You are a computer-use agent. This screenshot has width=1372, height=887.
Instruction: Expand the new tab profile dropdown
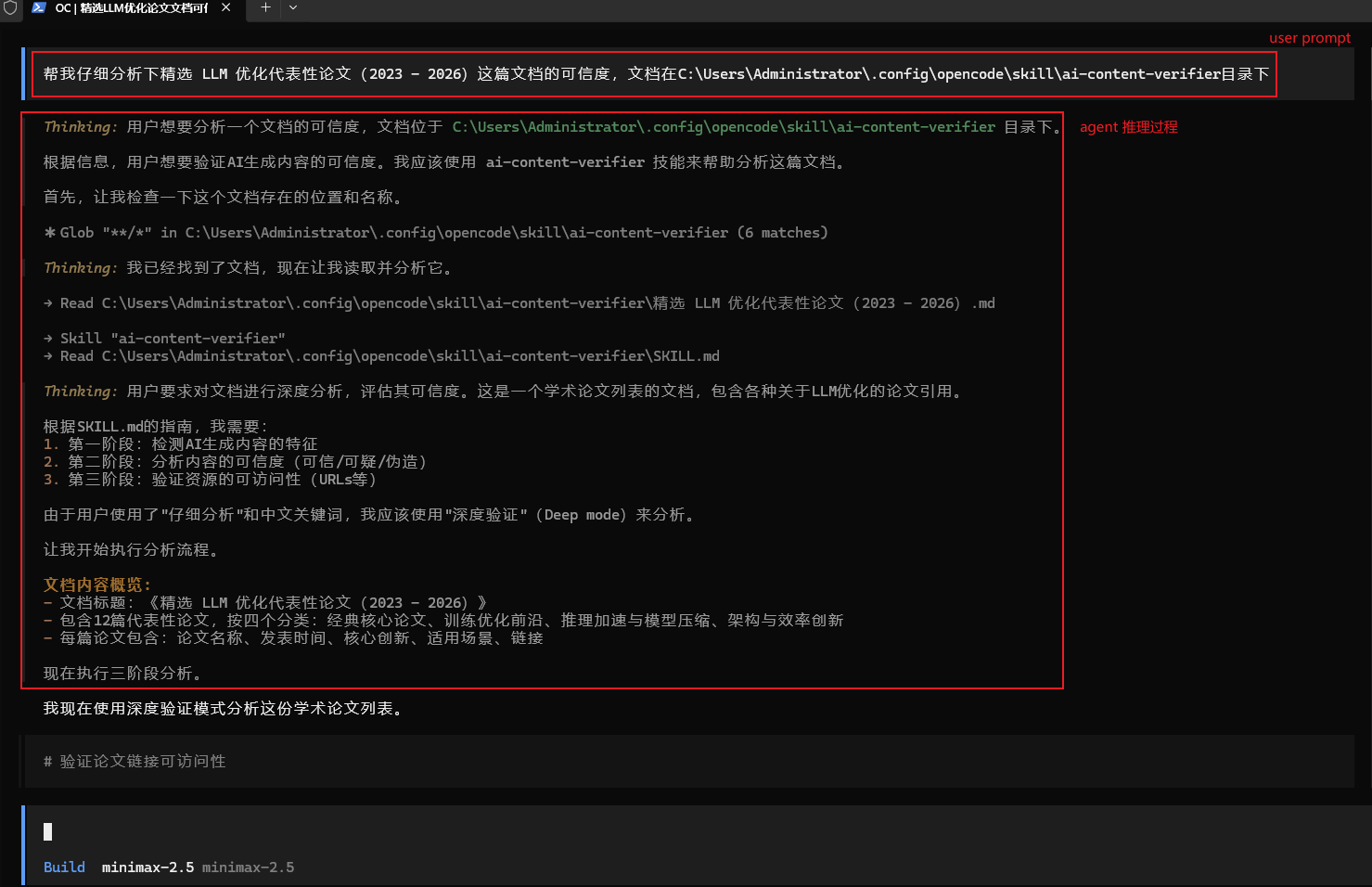(293, 7)
